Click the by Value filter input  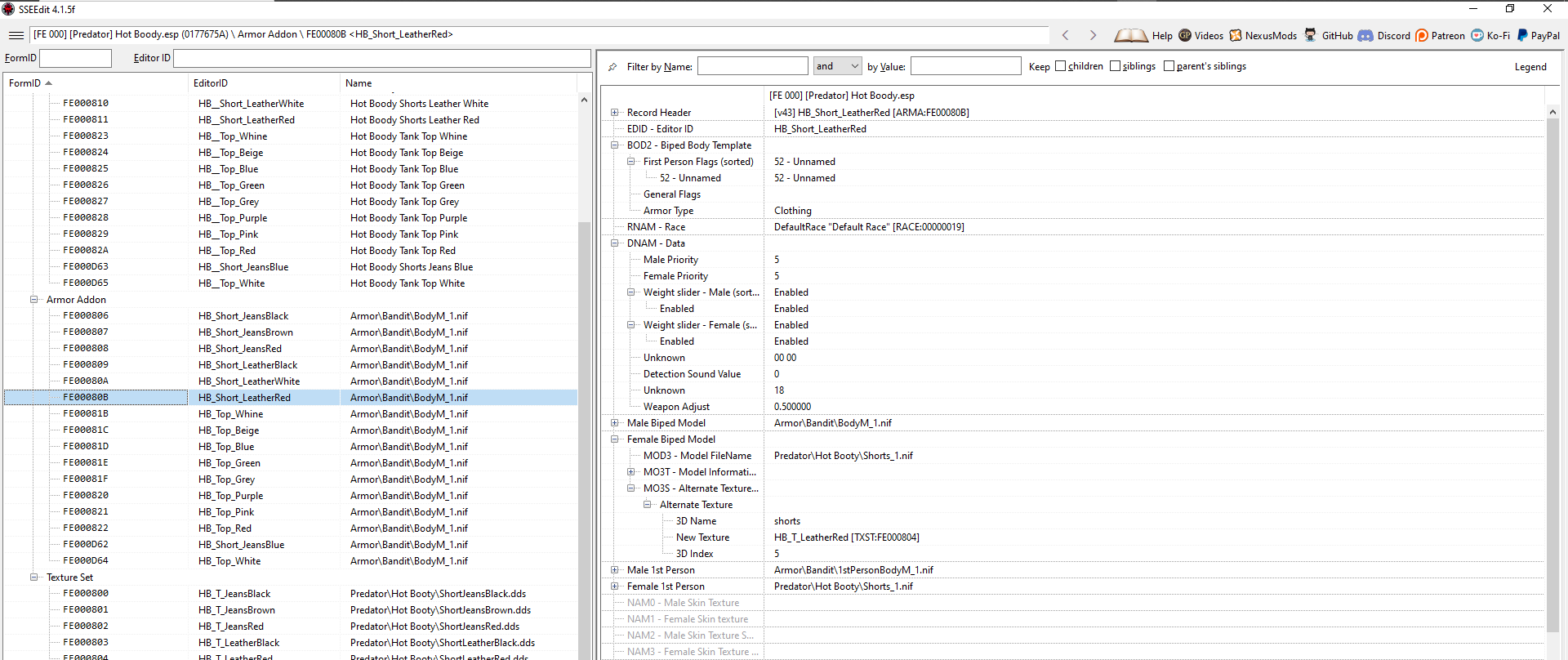(965, 66)
